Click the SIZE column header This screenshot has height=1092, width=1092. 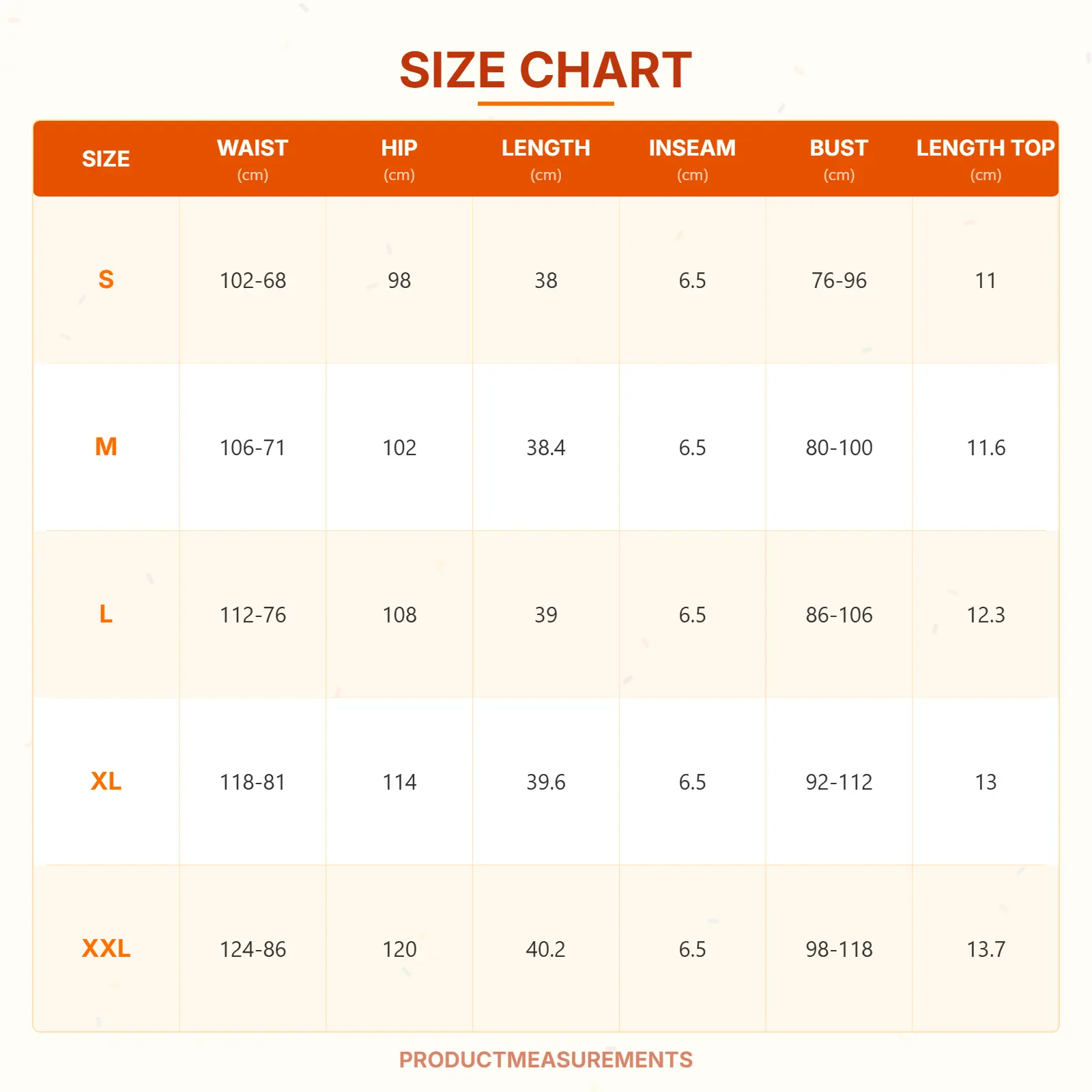coord(106,159)
